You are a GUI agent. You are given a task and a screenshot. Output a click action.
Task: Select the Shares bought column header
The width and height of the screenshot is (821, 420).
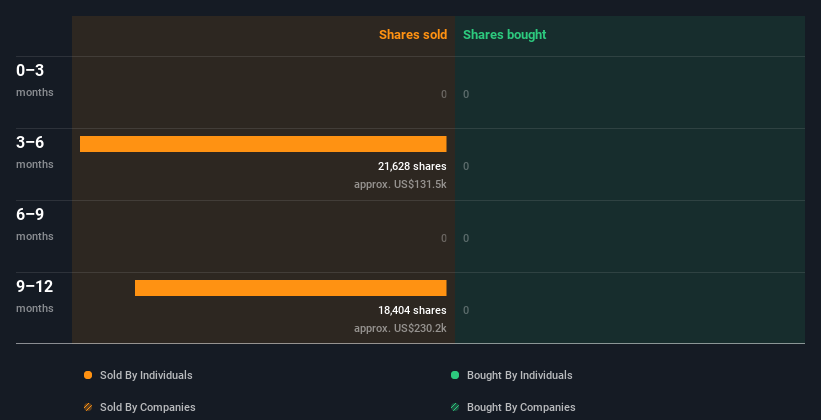504,35
